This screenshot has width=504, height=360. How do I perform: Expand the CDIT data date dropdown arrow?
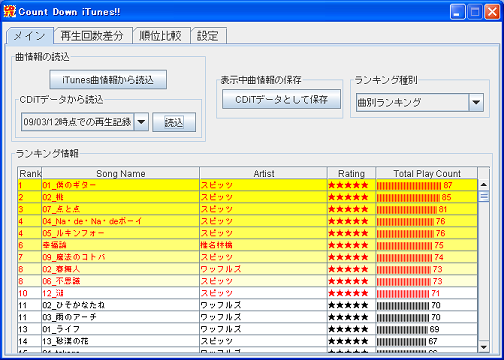click(x=141, y=122)
